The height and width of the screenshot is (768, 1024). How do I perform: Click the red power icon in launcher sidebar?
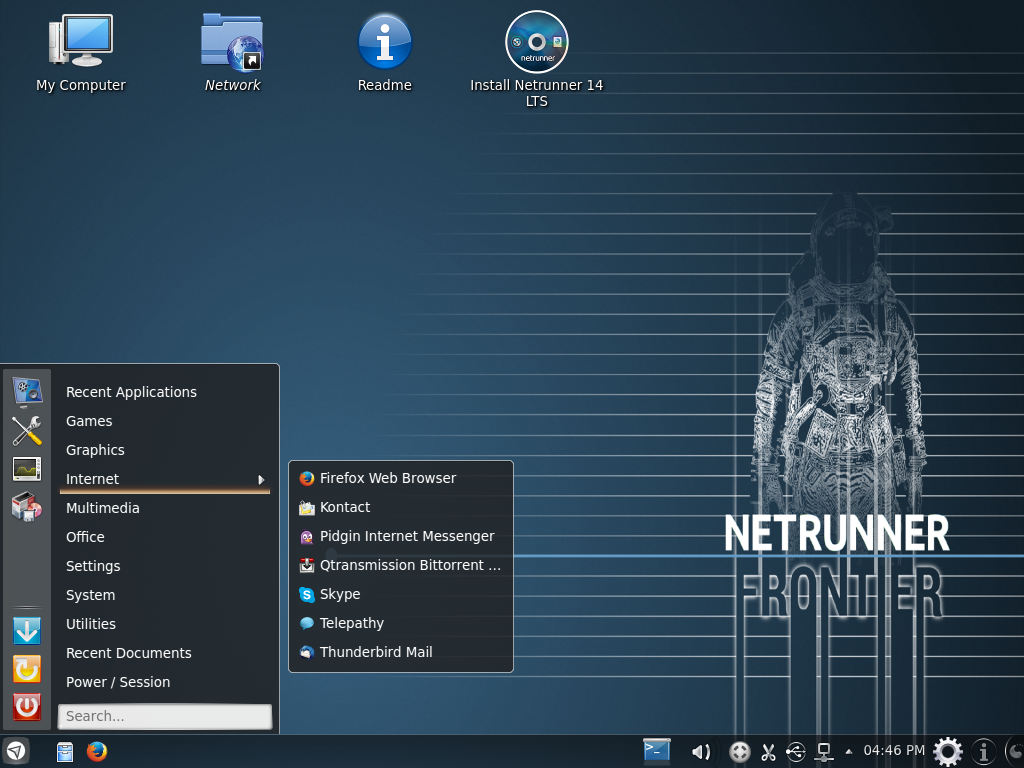[27, 707]
